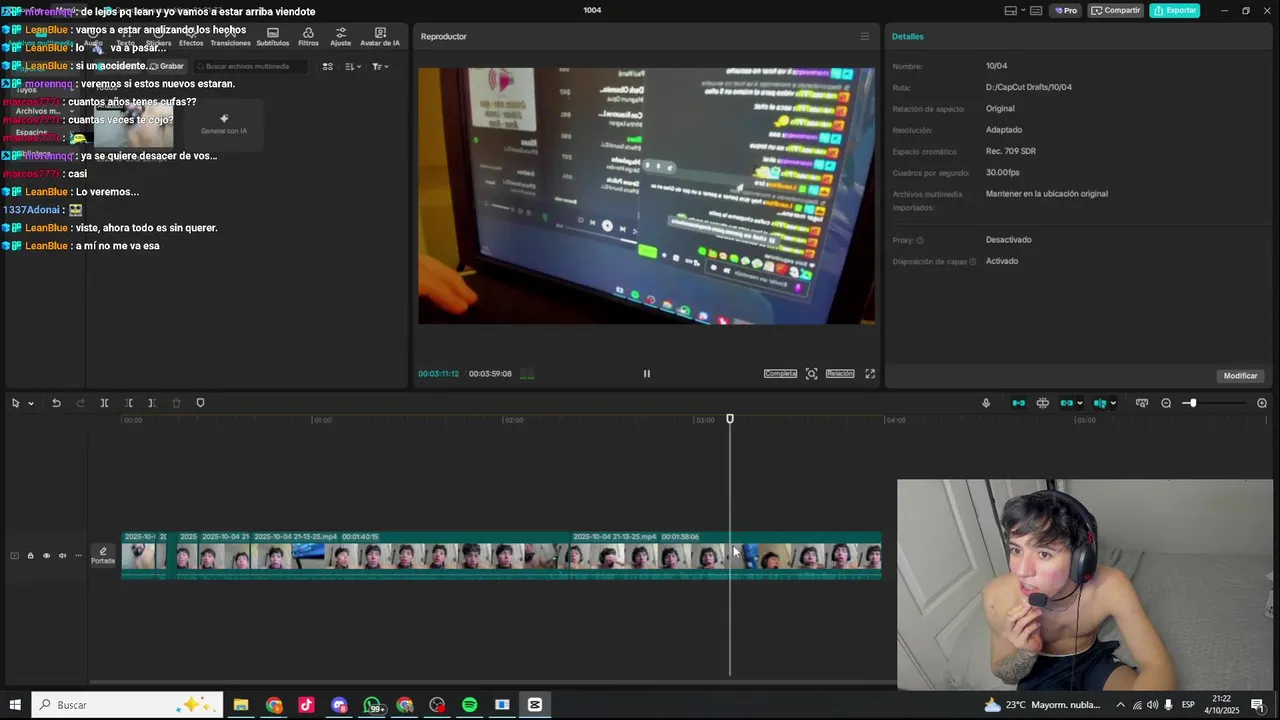
Task: Enter fullscreen preview mode
Action: pyautogui.click(x=870, y=374)
